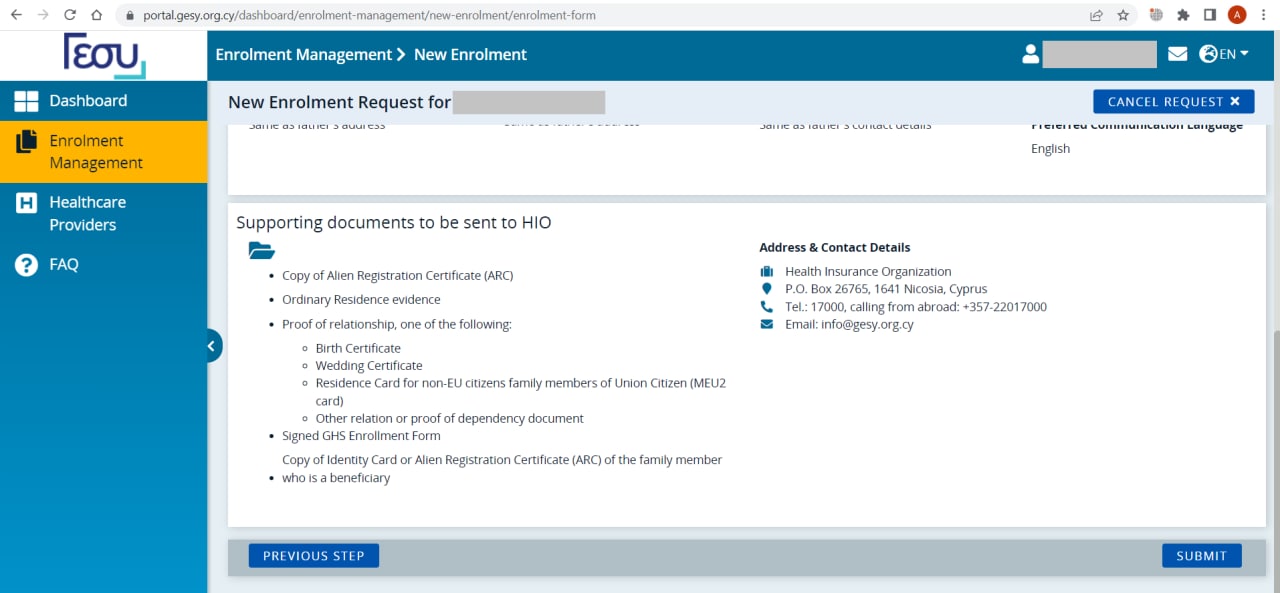Open the EN language dropdown
The image size is (1280, 593).
[1224, 54]
